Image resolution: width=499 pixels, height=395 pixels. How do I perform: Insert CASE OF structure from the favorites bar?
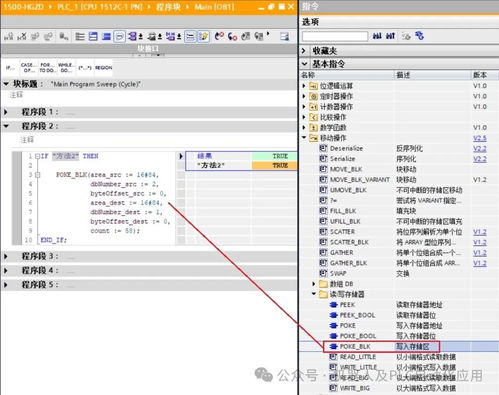point(28,68)
